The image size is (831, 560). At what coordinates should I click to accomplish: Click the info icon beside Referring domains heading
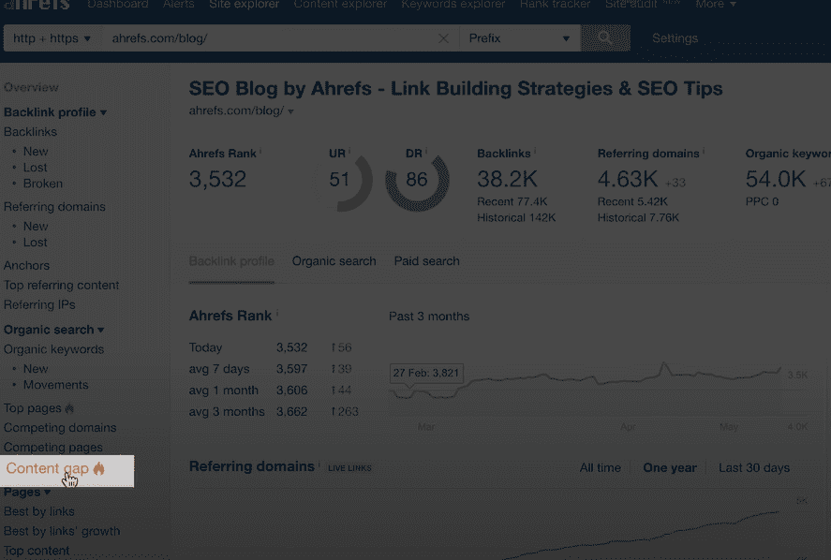point(319,464)
